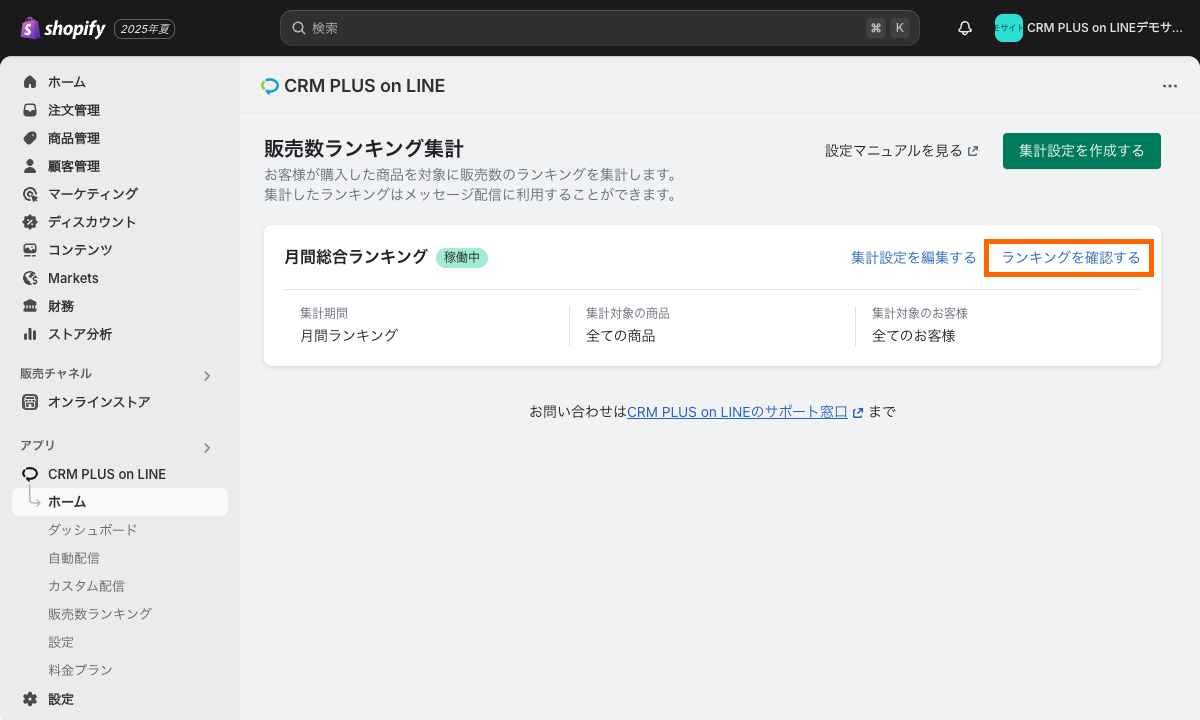Click the external link icon after サポート窓口
Image resolution: width=1200 pixels, height=720 pixels.
coord(858,412)
